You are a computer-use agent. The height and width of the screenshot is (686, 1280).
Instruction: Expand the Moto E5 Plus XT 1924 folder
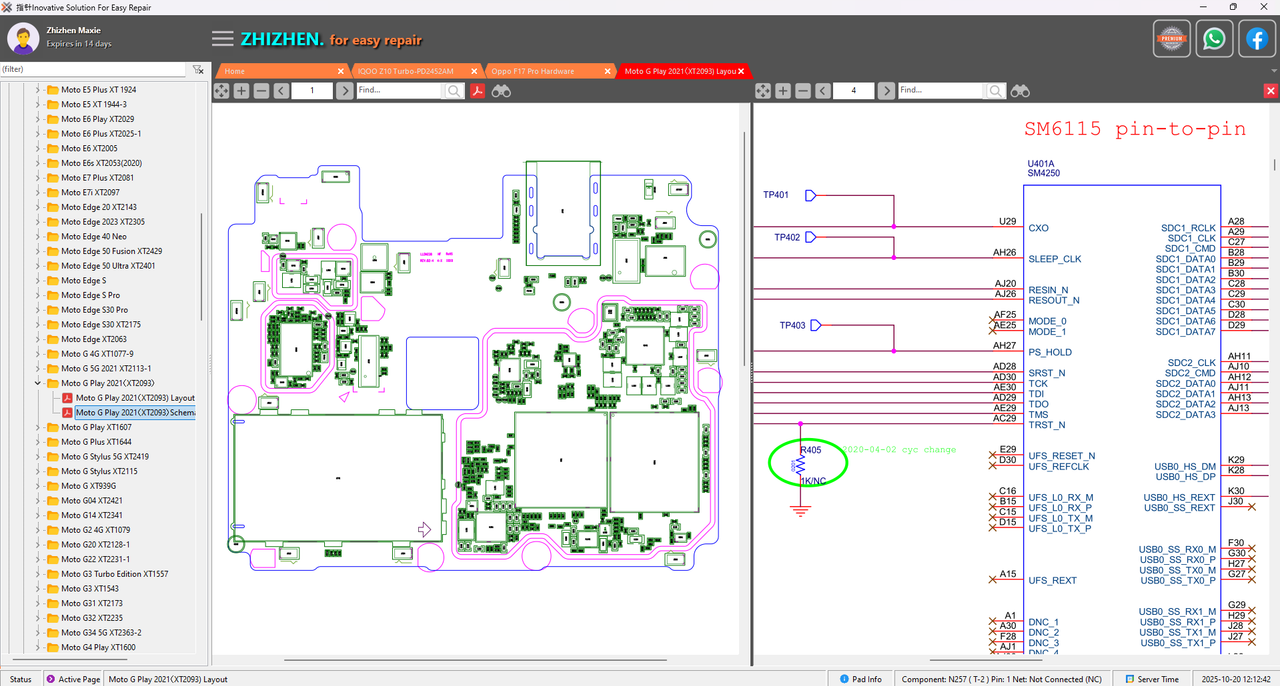[38, 89]
